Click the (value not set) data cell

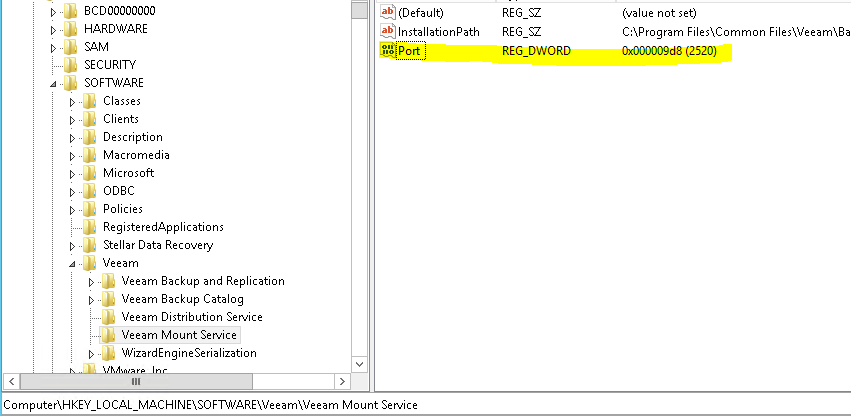coord(659,13)
